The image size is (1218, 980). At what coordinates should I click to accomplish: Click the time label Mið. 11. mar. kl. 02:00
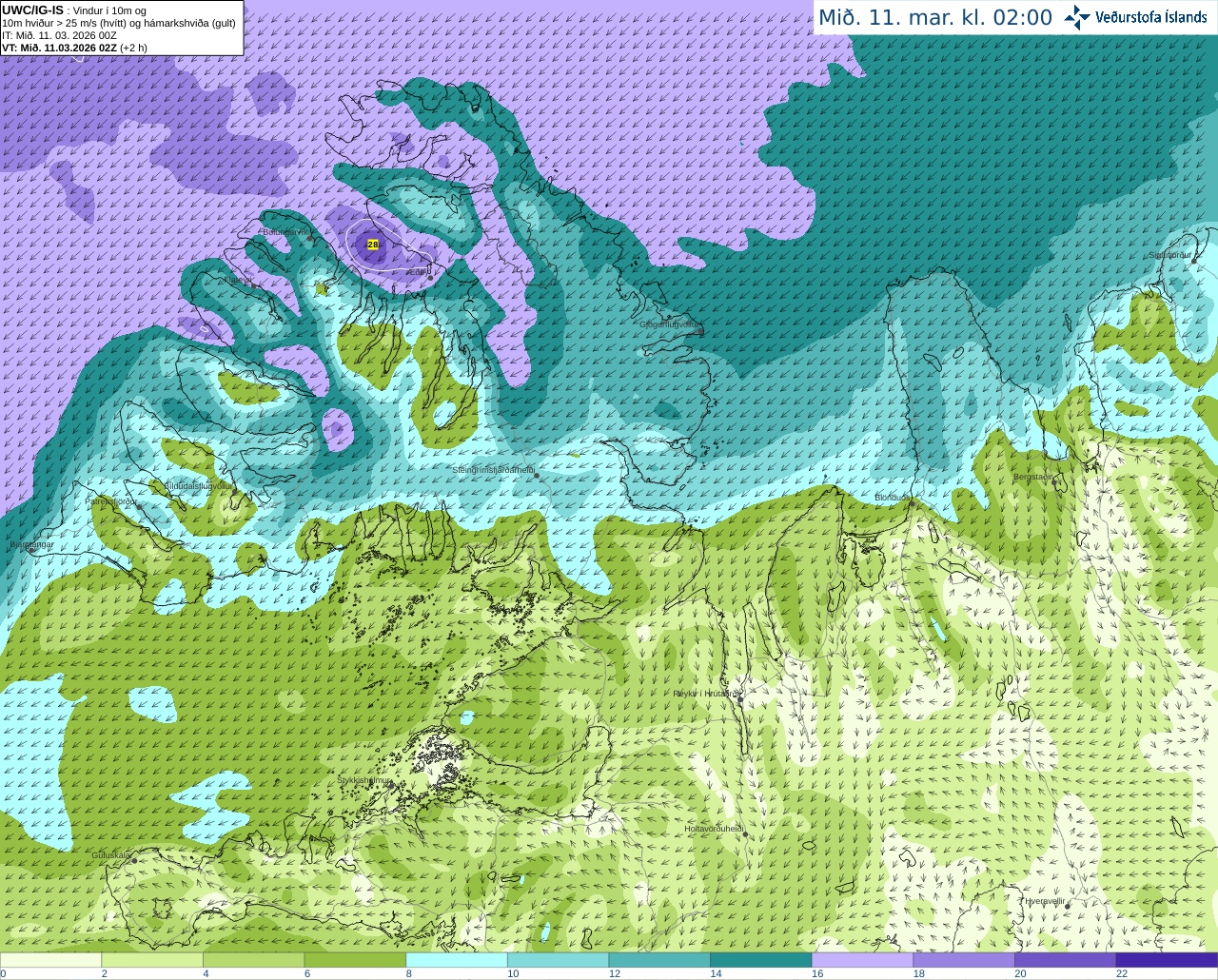935,18
